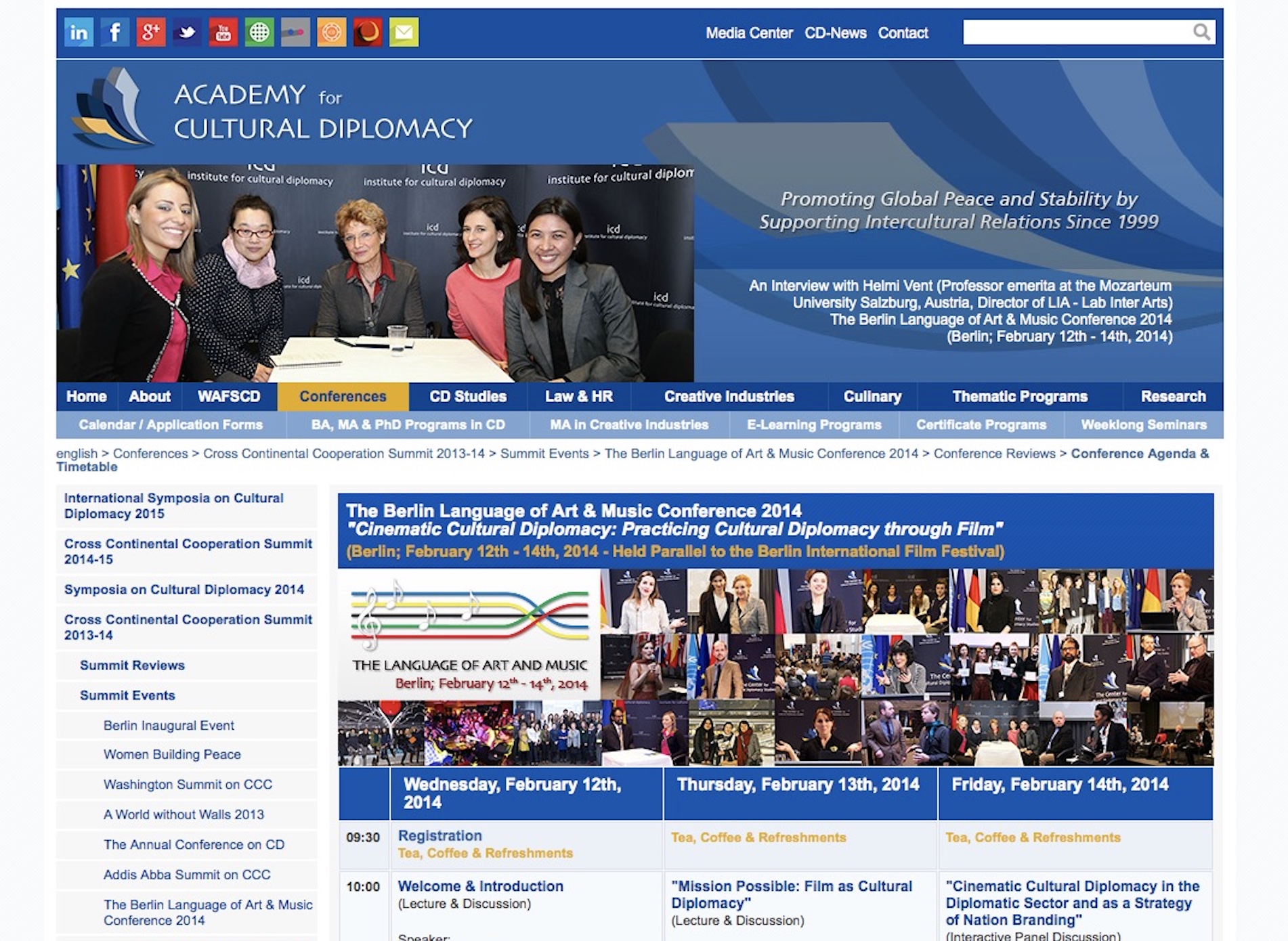
Task: Open the Media Center link
Action: pos(749,33)
